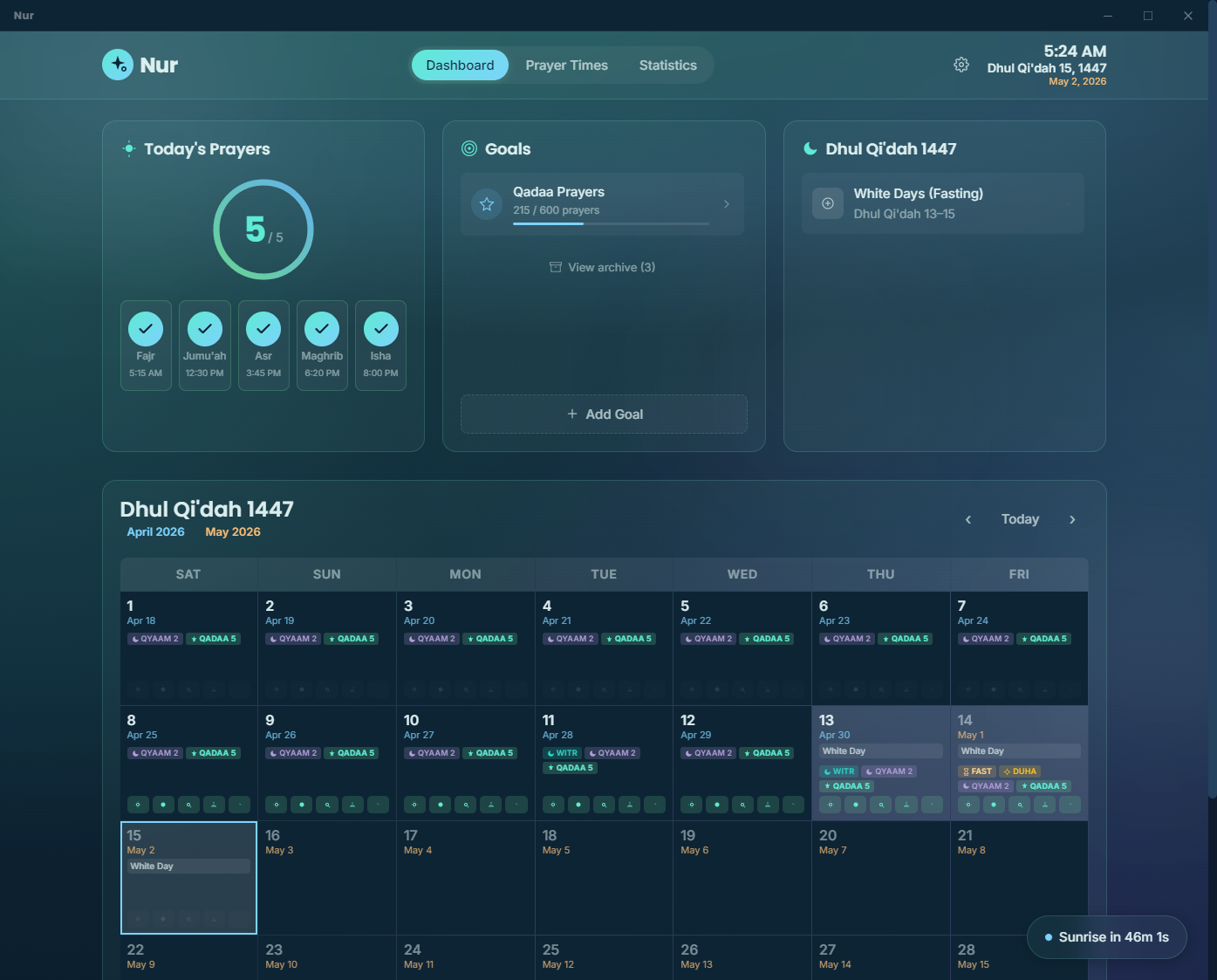Click the QADAA 5 tag on day 7
Image resolution: width=1217 pixels, height=980 pixels.
click(x=1044, y=639)
